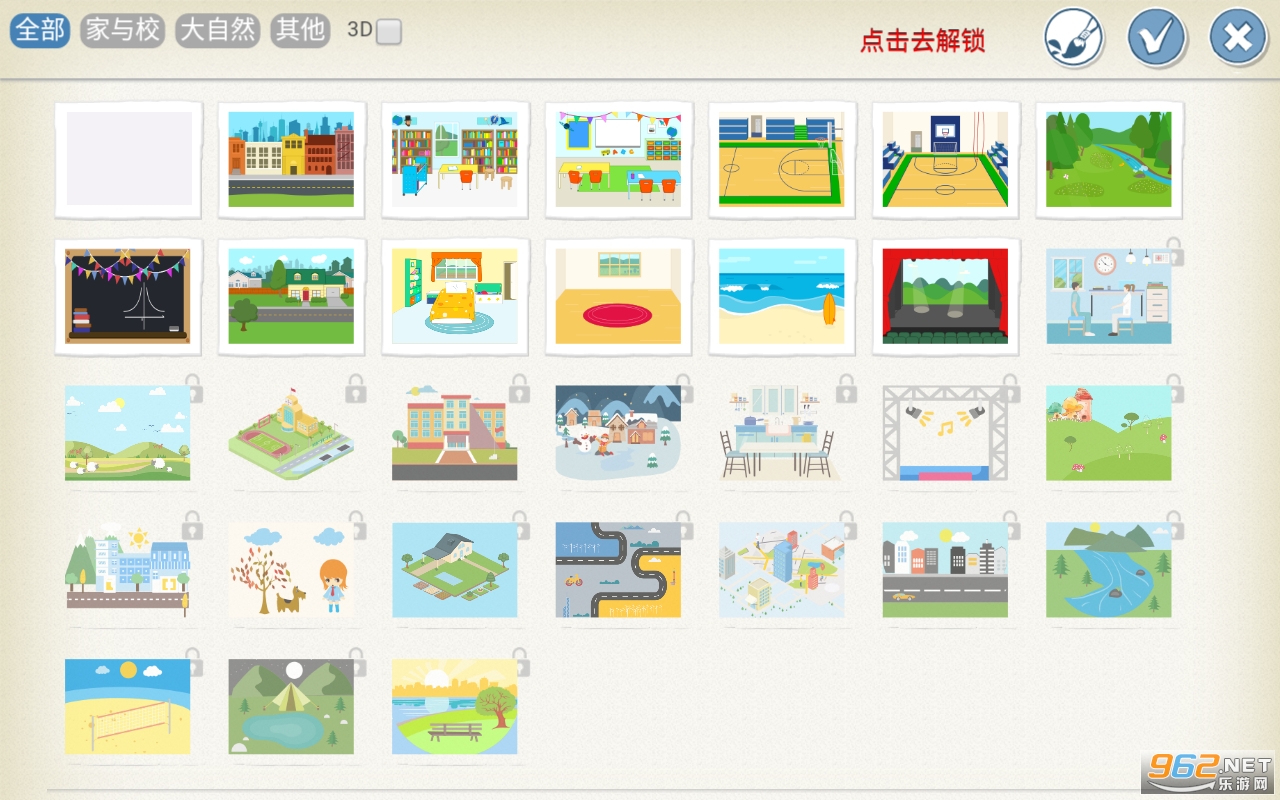Pick the green hill with mushroom house
The width and height of the screenshot is (1280, 800).
pyautogui.click(x=1109, y=433)
